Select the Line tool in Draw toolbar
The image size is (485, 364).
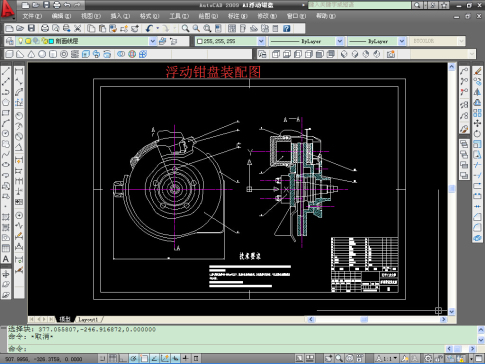pyautogui.click(x=6, y=71)
